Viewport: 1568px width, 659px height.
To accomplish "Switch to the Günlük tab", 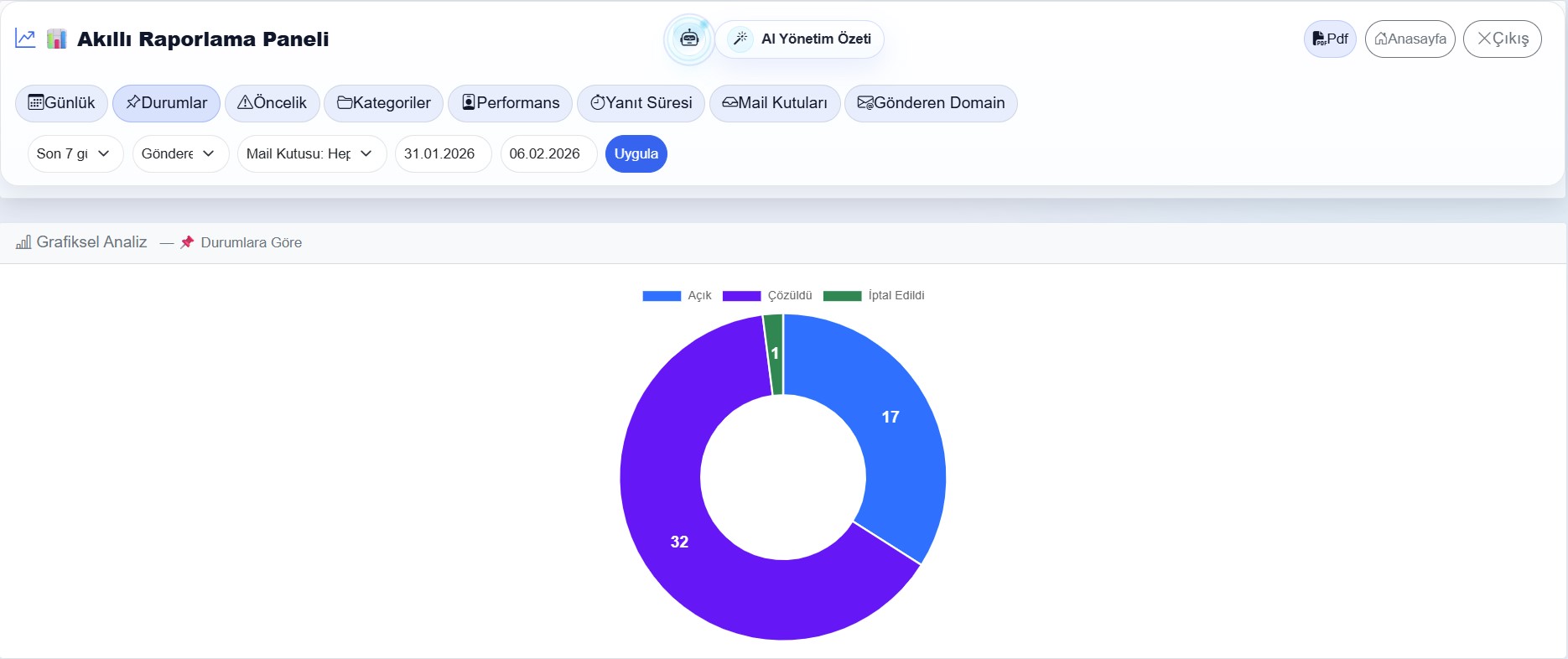I will tap(61, 103).
